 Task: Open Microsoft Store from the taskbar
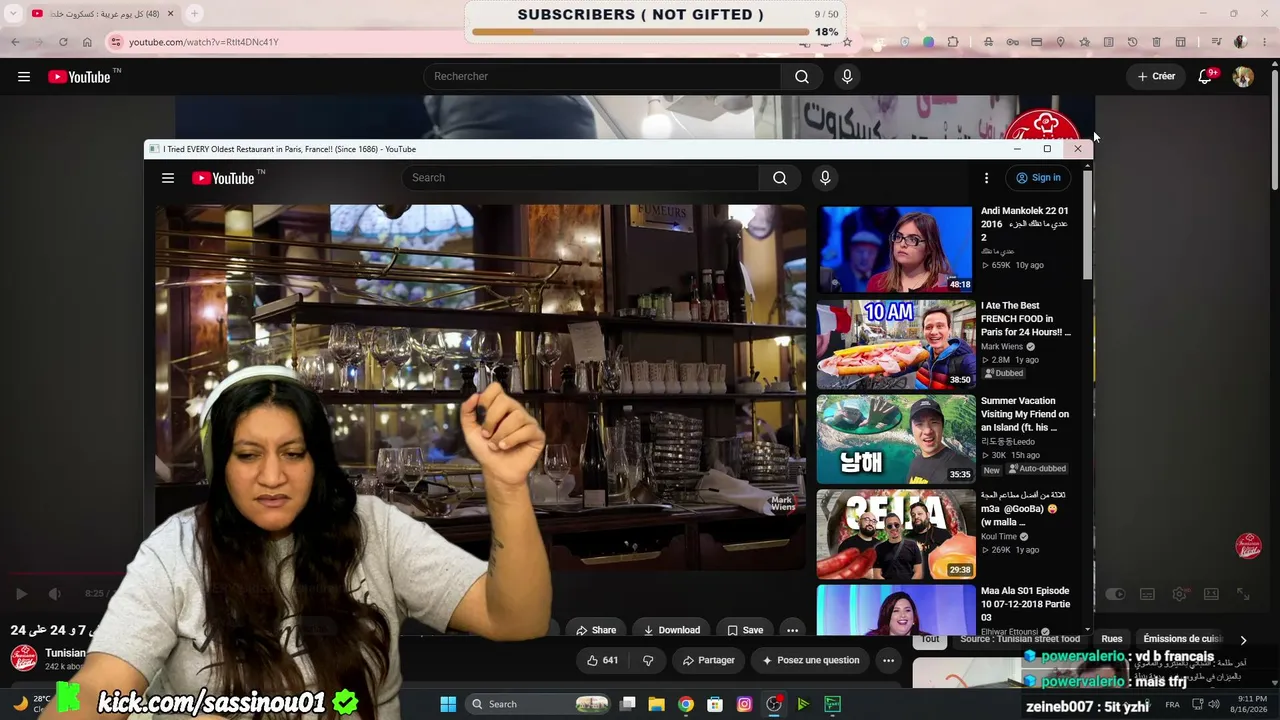point(715,704)
